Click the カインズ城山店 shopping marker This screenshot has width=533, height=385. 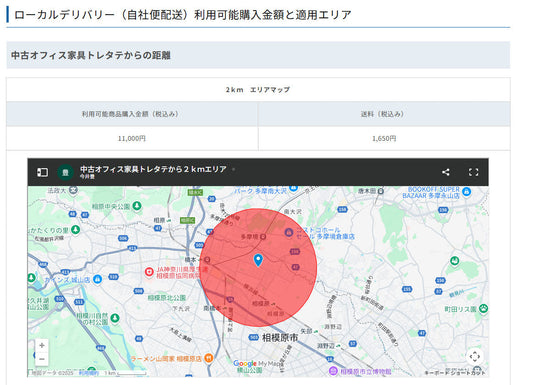click(x=97, y=279)
